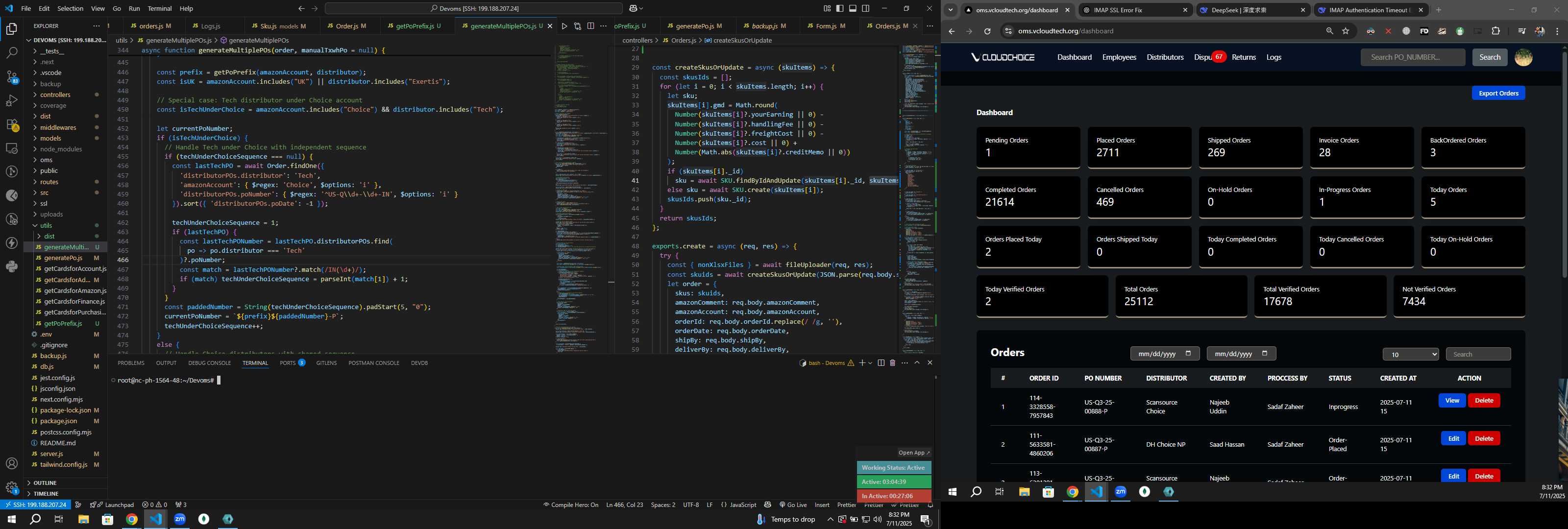Click the Open App button above working status
The width and height of the screenshot is (1568, 529).
click(x=914, y=453)
